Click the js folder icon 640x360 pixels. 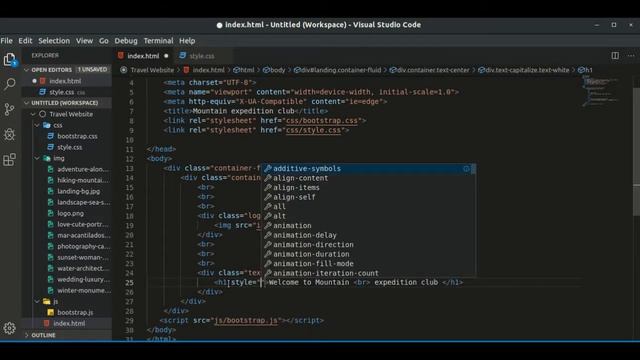click(47, 301)
